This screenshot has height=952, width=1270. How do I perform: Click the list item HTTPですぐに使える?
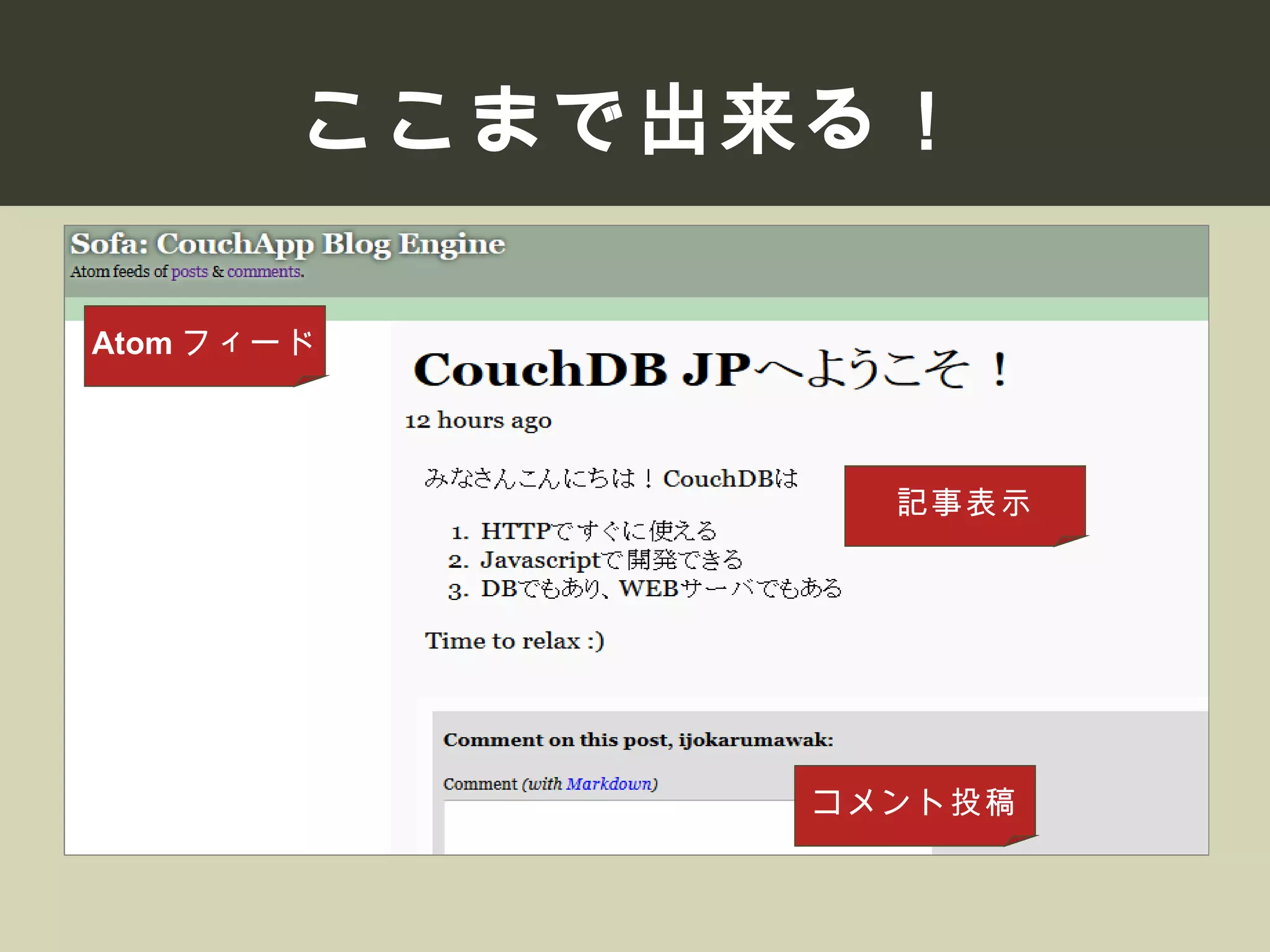pos(599,531)
